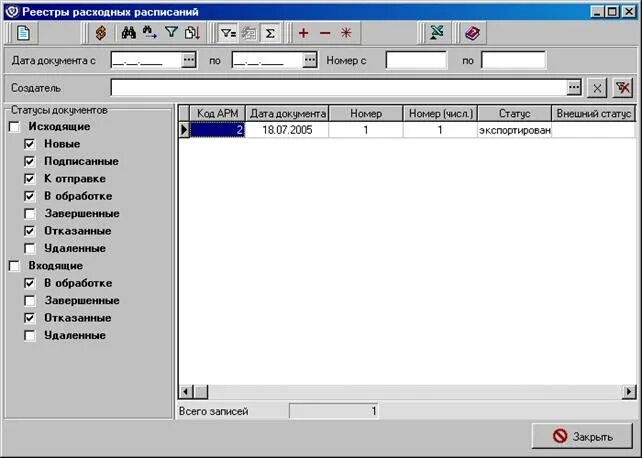Open calendar picker for the second date field
Image resolution: width=642 pixels, height=458 pixels.
(310, 60)
